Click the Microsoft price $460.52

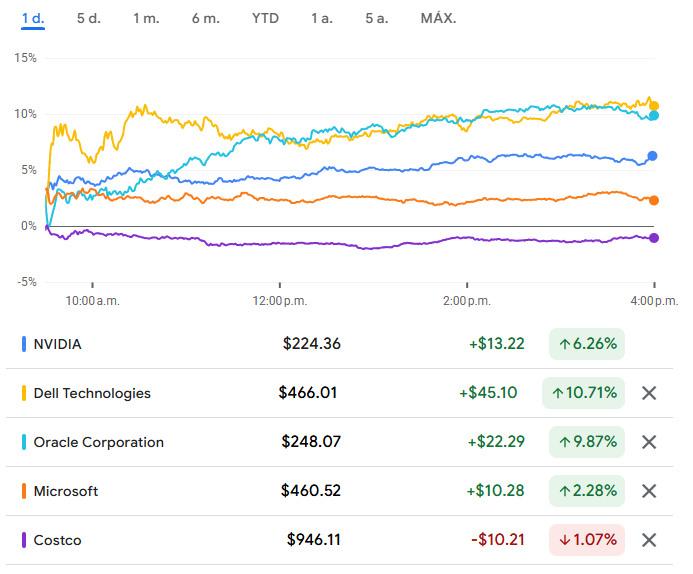tap(311, 491)
